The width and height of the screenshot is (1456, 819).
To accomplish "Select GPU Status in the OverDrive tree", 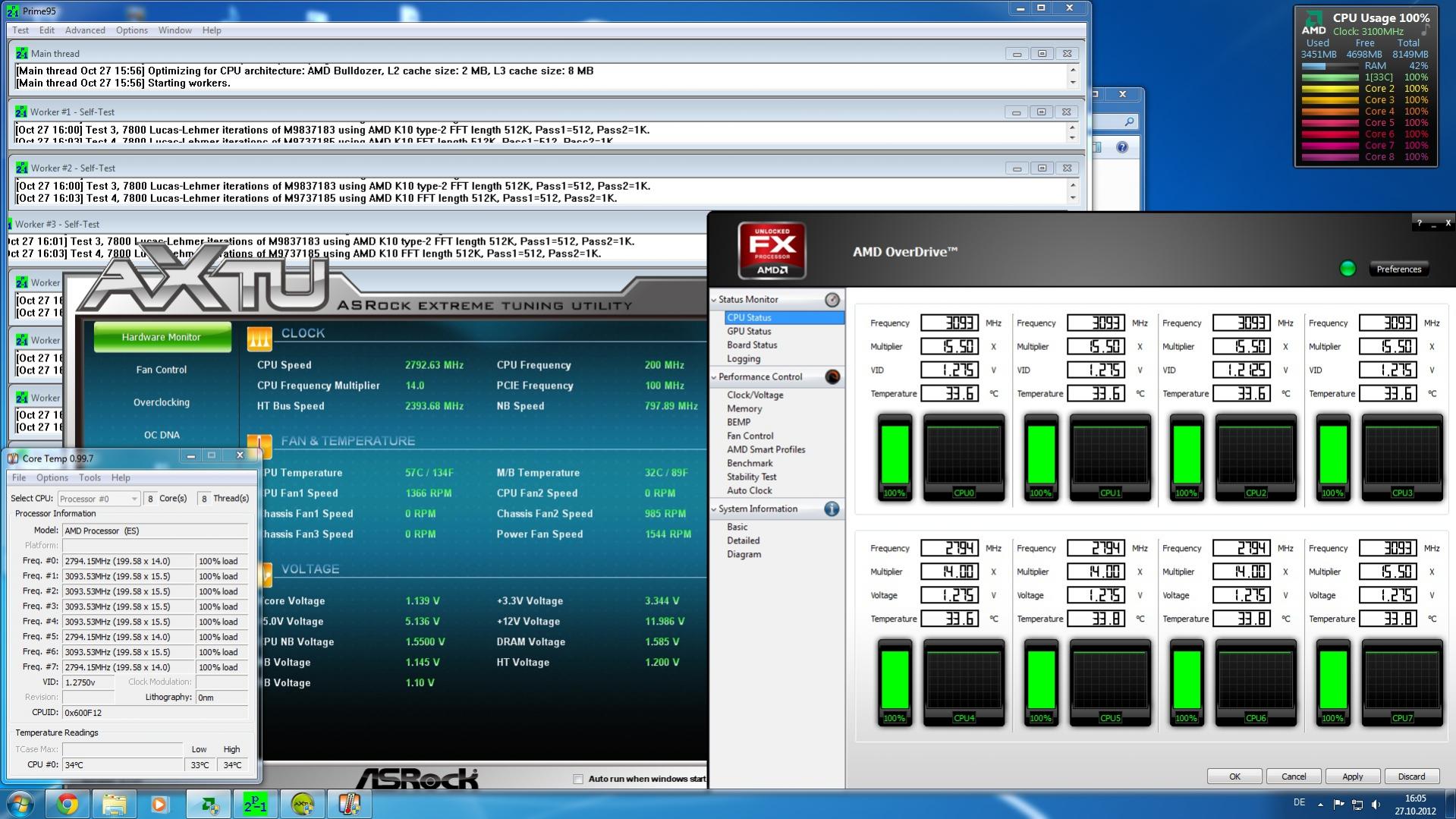I will (749, 332).
